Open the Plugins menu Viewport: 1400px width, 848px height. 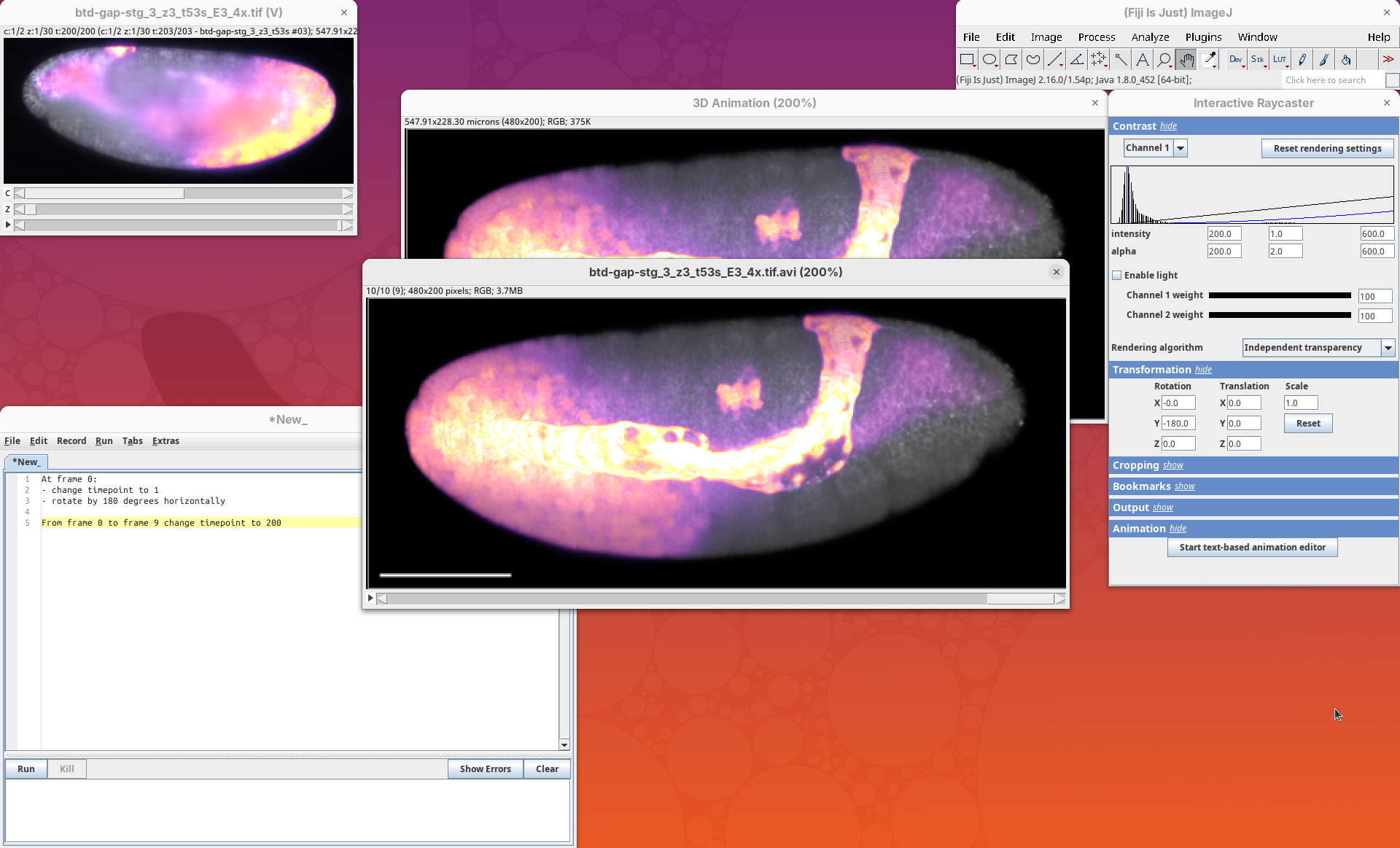tap(1203, 37)
